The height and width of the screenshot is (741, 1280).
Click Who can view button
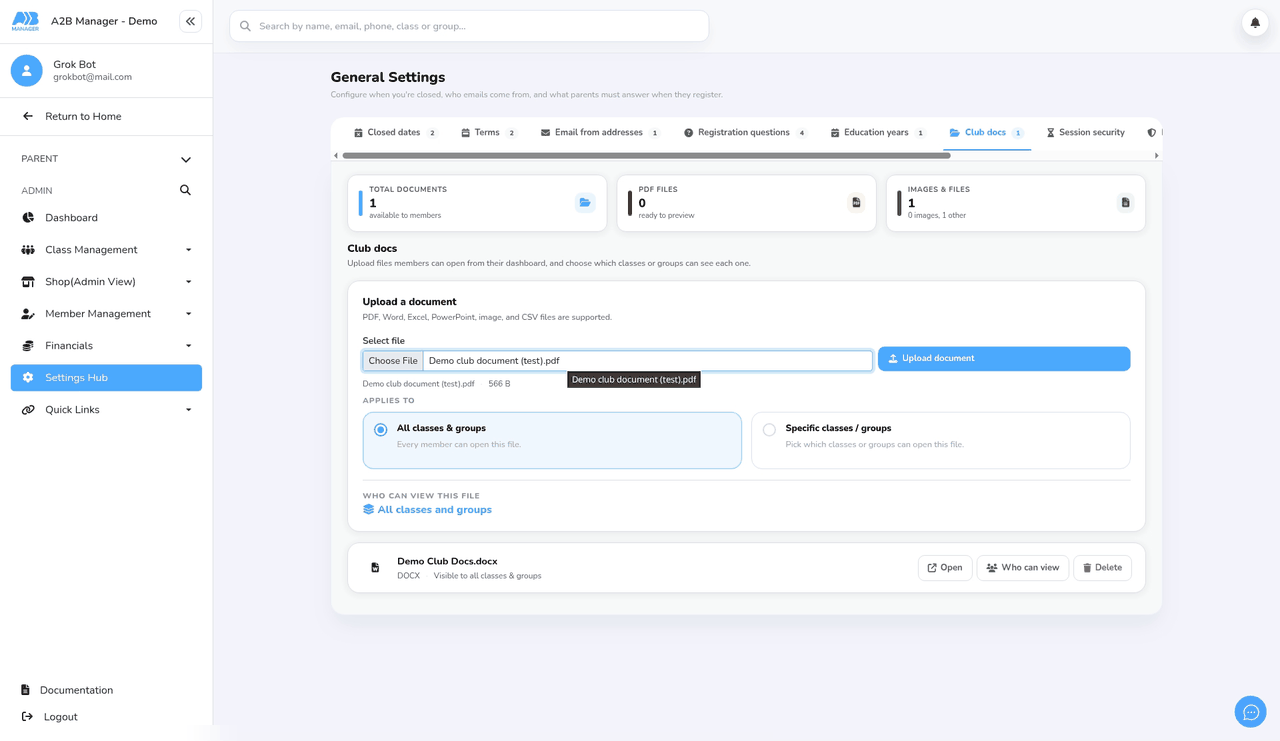1023,568
